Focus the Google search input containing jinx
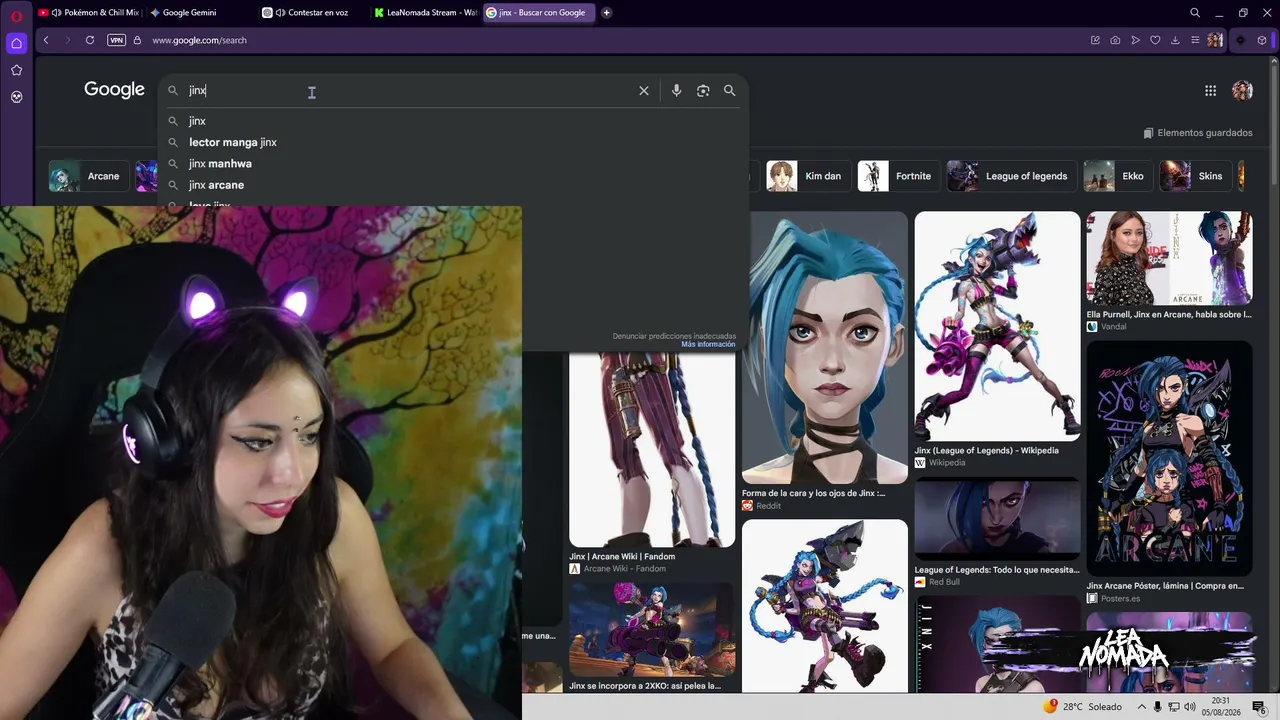The height and width of the screenshot is (720, 1280). [x=410, y=90]
